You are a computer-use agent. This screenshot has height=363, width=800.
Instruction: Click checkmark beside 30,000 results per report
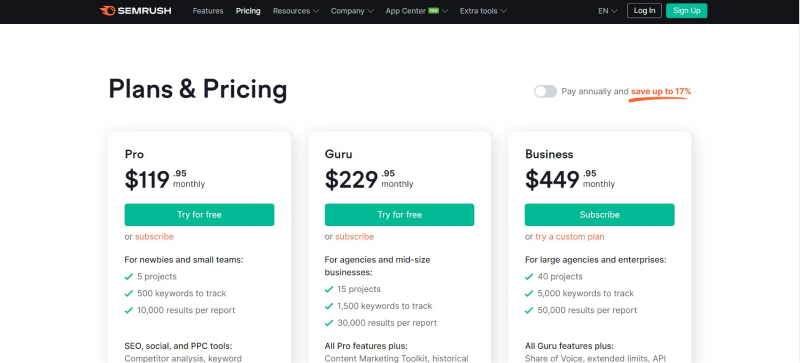coord(329,323)
